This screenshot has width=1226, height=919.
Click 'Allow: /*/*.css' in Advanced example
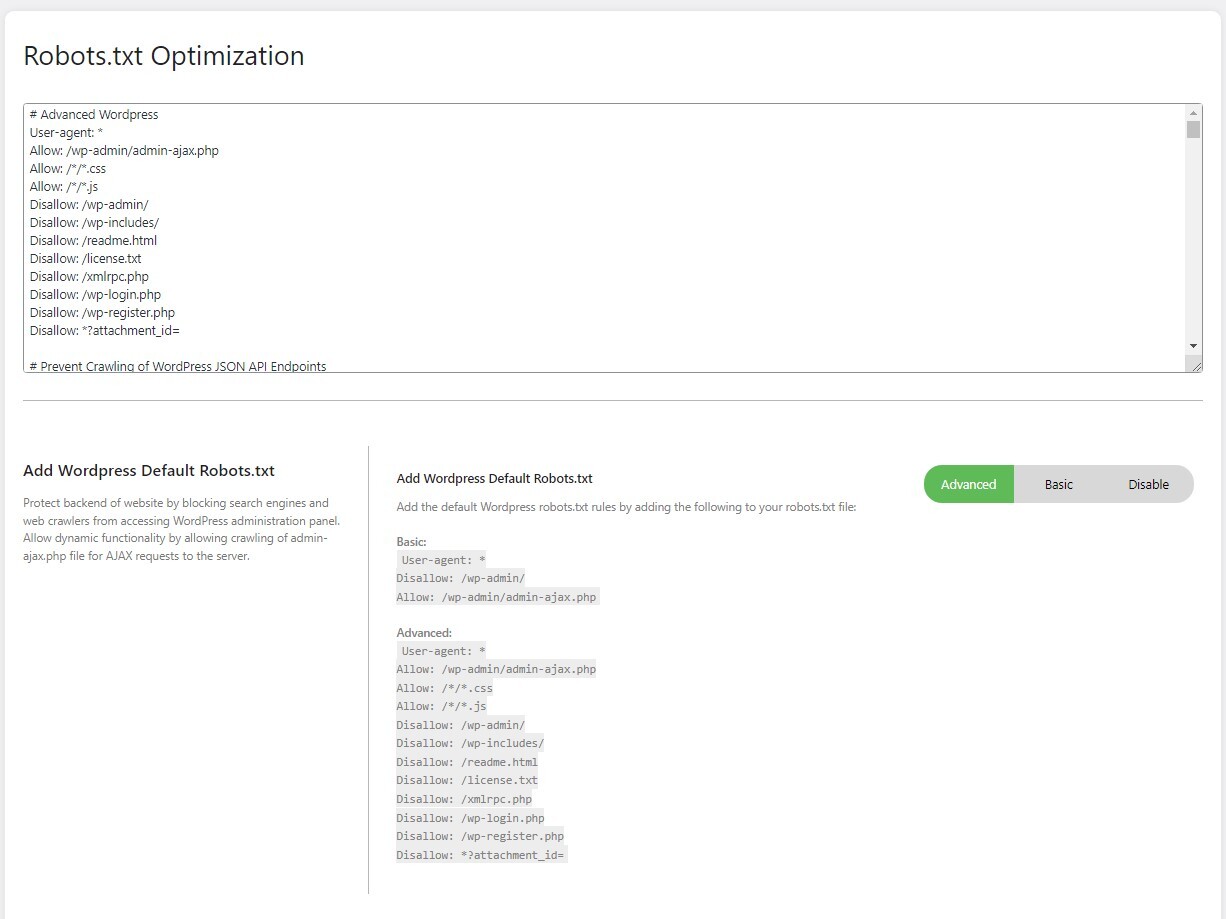(x=444, y=688)
